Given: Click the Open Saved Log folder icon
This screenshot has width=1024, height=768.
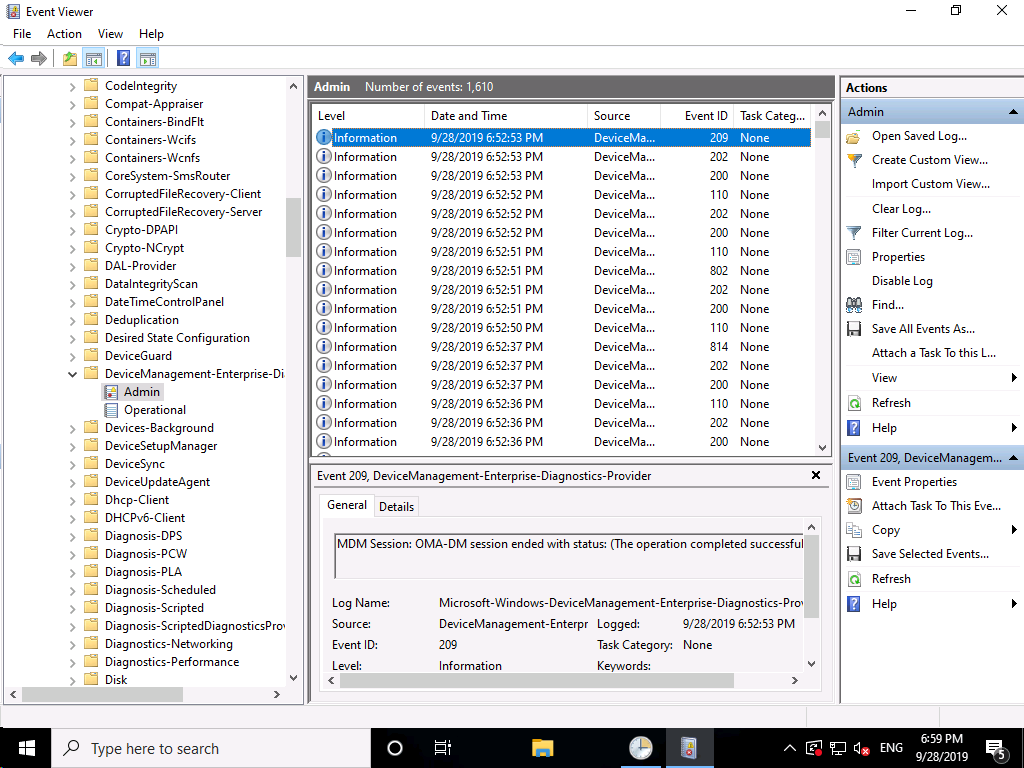Looking at the screenshot, I should pyautogui.click(x=854, y=136).
